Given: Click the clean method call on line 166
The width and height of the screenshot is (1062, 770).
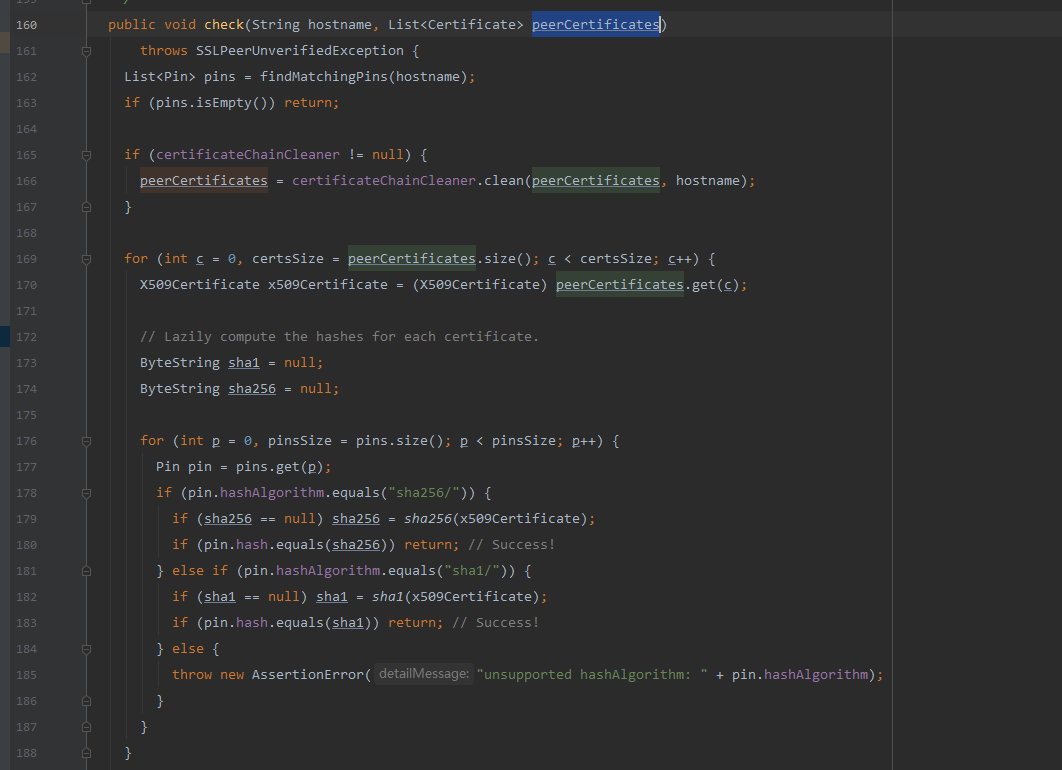Looking at the screenshot, I should coord(504,181).
